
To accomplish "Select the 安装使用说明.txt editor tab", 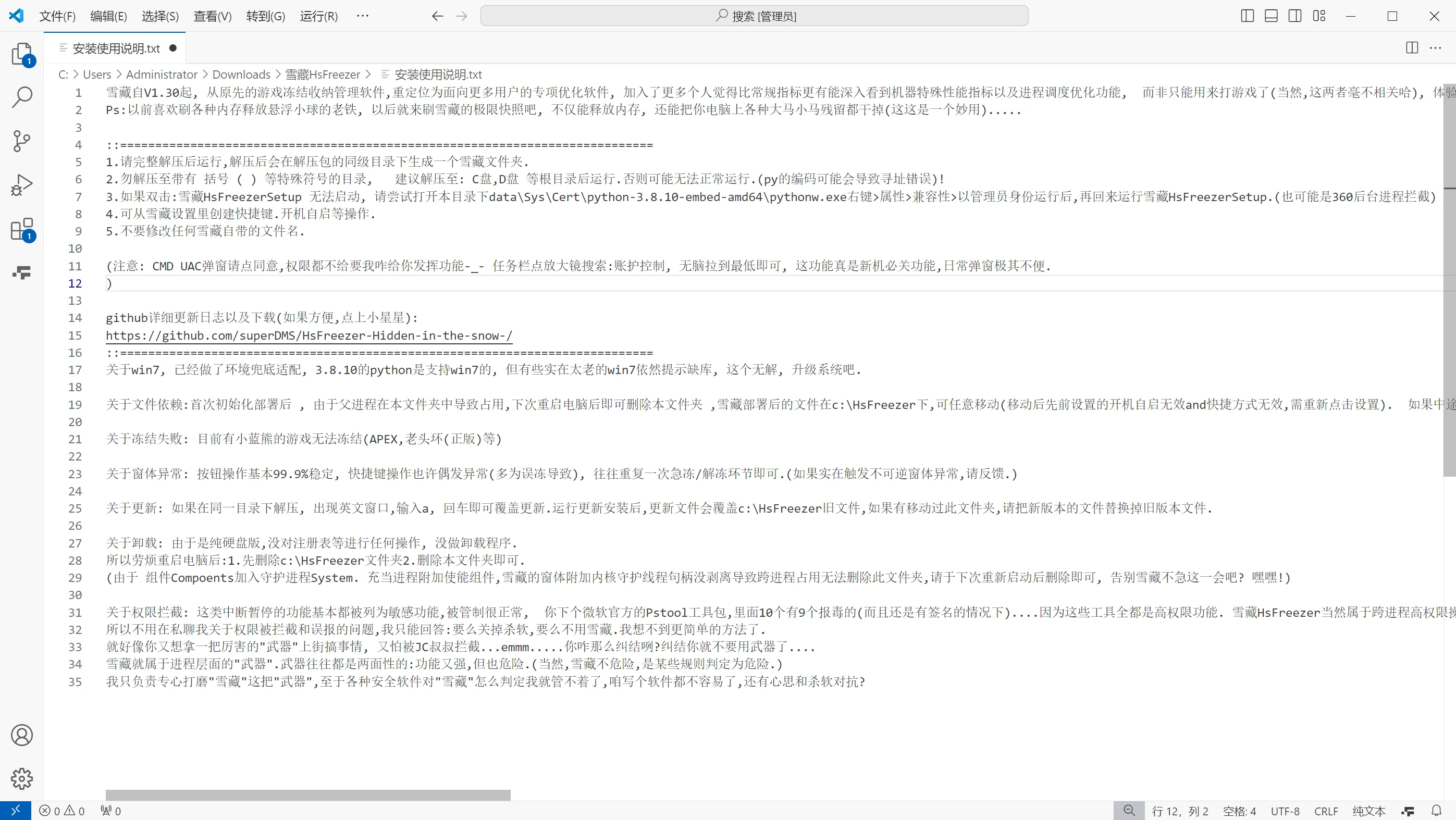I will pos(115,48).
